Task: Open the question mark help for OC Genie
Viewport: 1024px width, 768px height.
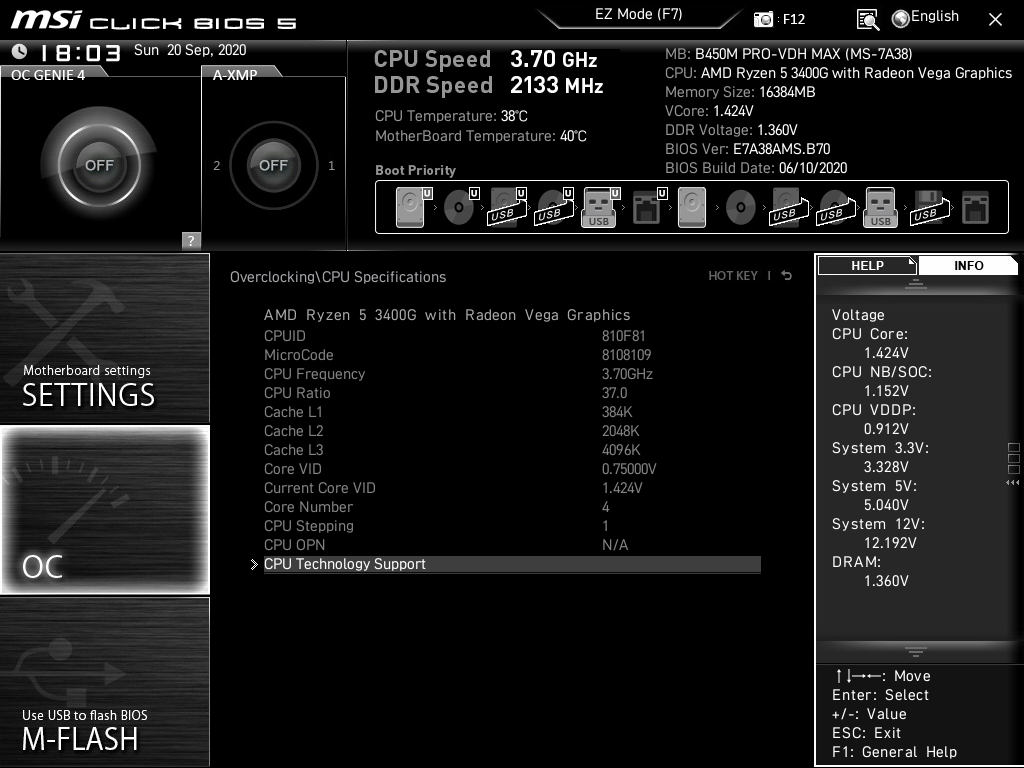Action: click(x=191, y=240)
